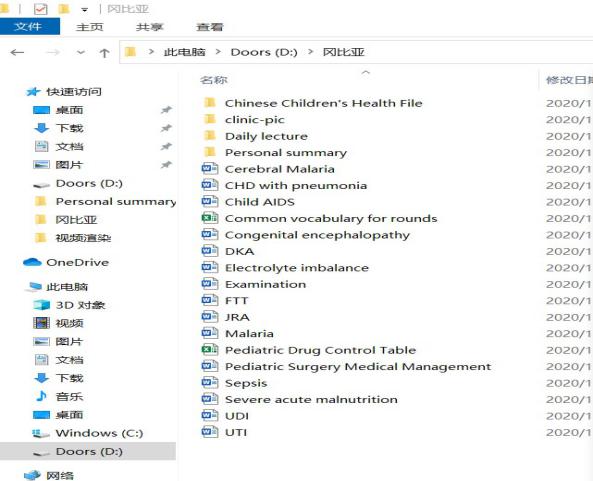Select Windows (C:) drive in the navigation pane

(99, 433)
